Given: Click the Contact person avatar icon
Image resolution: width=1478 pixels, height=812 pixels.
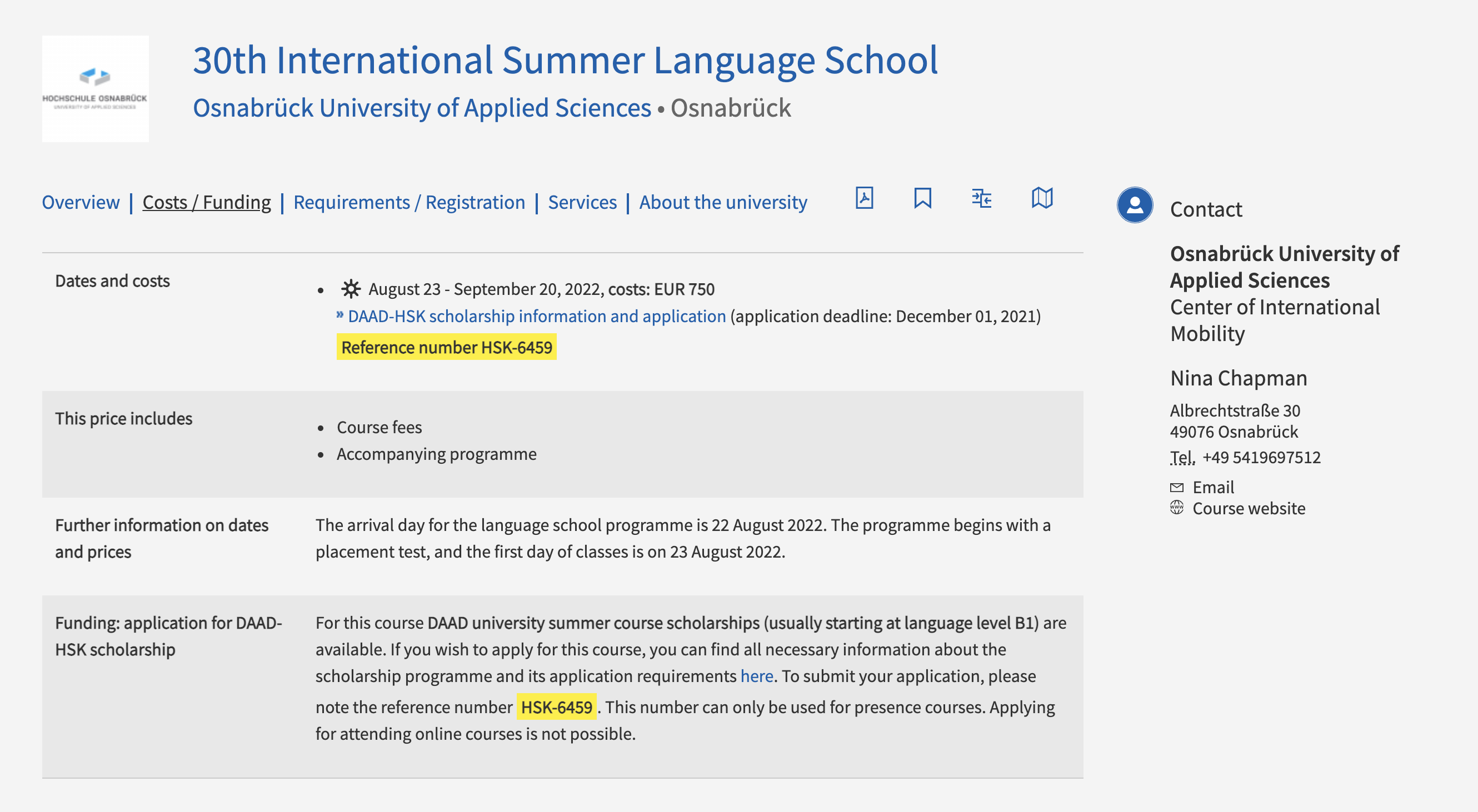Looking at the screenshot, I should pos(1134,205).
